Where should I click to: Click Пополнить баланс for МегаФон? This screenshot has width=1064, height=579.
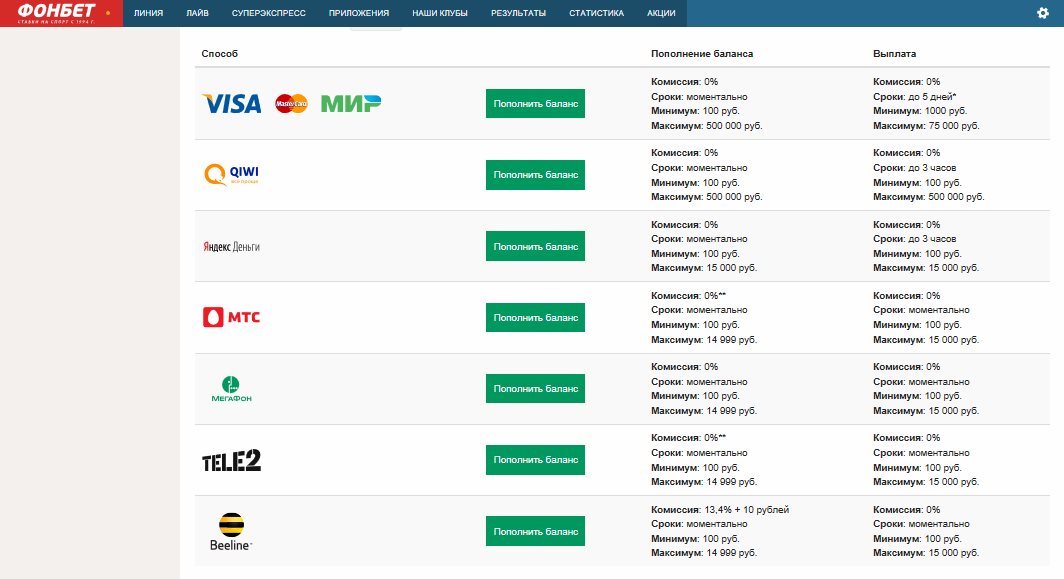pyautogui.click(x=535, y=389)
